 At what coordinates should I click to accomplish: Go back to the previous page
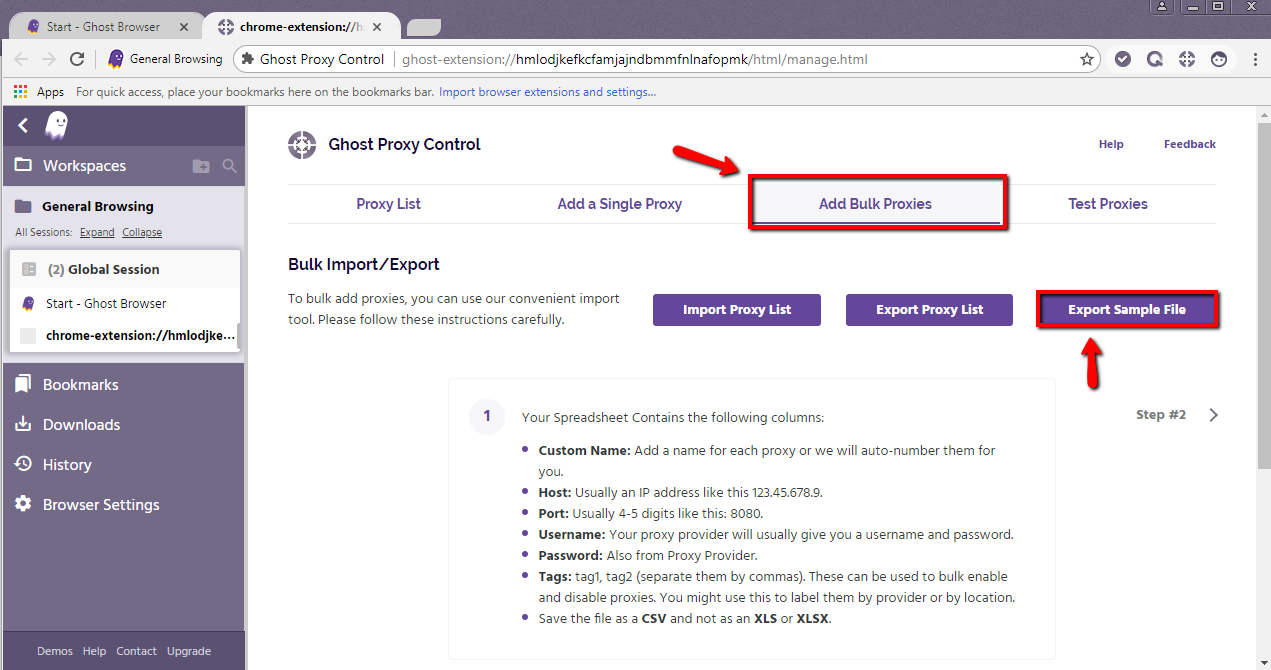(21, 59)
